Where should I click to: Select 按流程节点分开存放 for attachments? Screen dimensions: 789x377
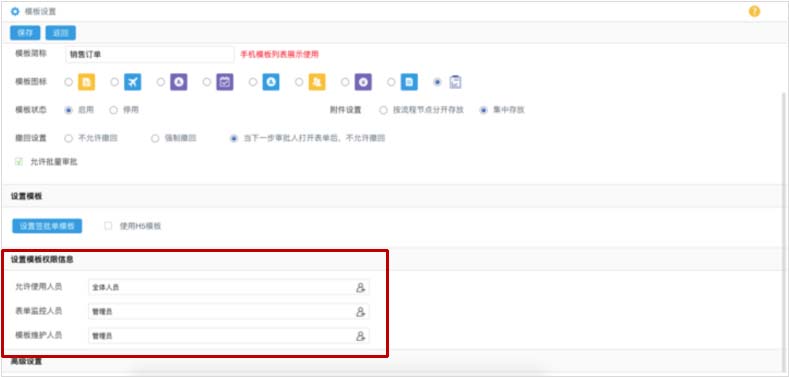(x=383, y=110)
